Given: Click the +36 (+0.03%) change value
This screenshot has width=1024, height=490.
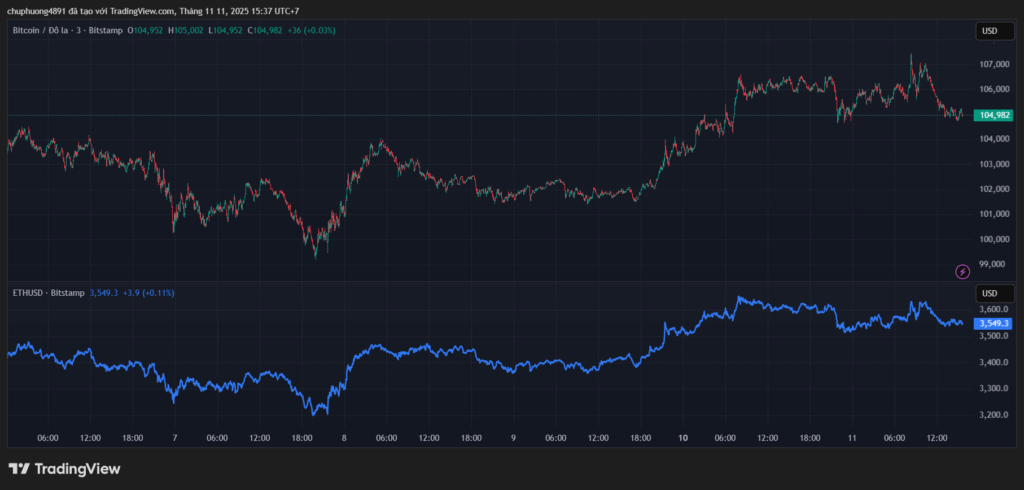Looking at the screenshot, I should click(311, 31).
